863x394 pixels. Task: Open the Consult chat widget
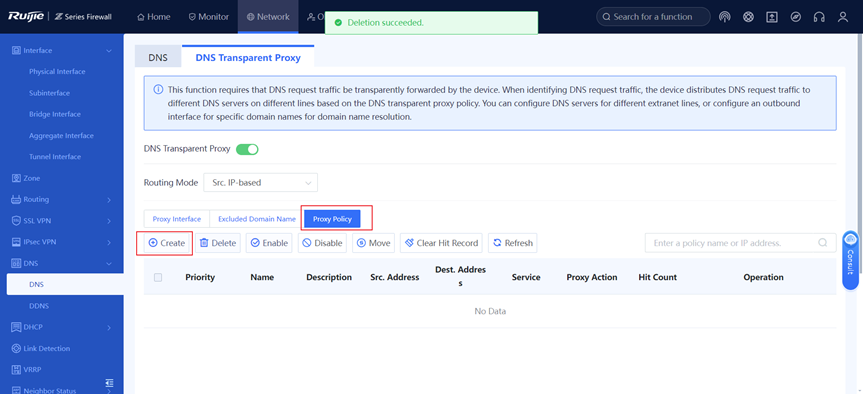850,260
